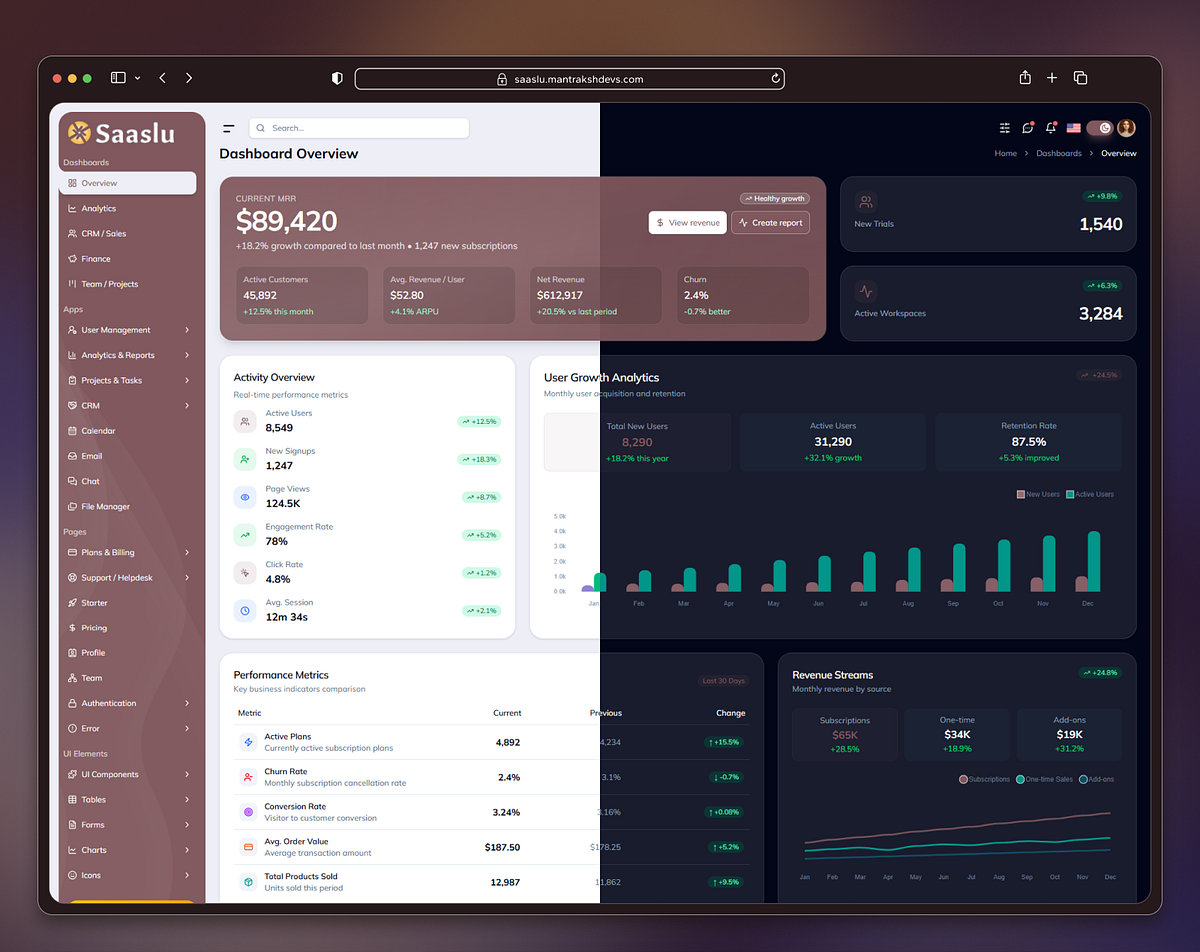Expand Projects & Tasks chevron in sidebar
Screen dimensions: 1200x952
(x=187, y=380)
